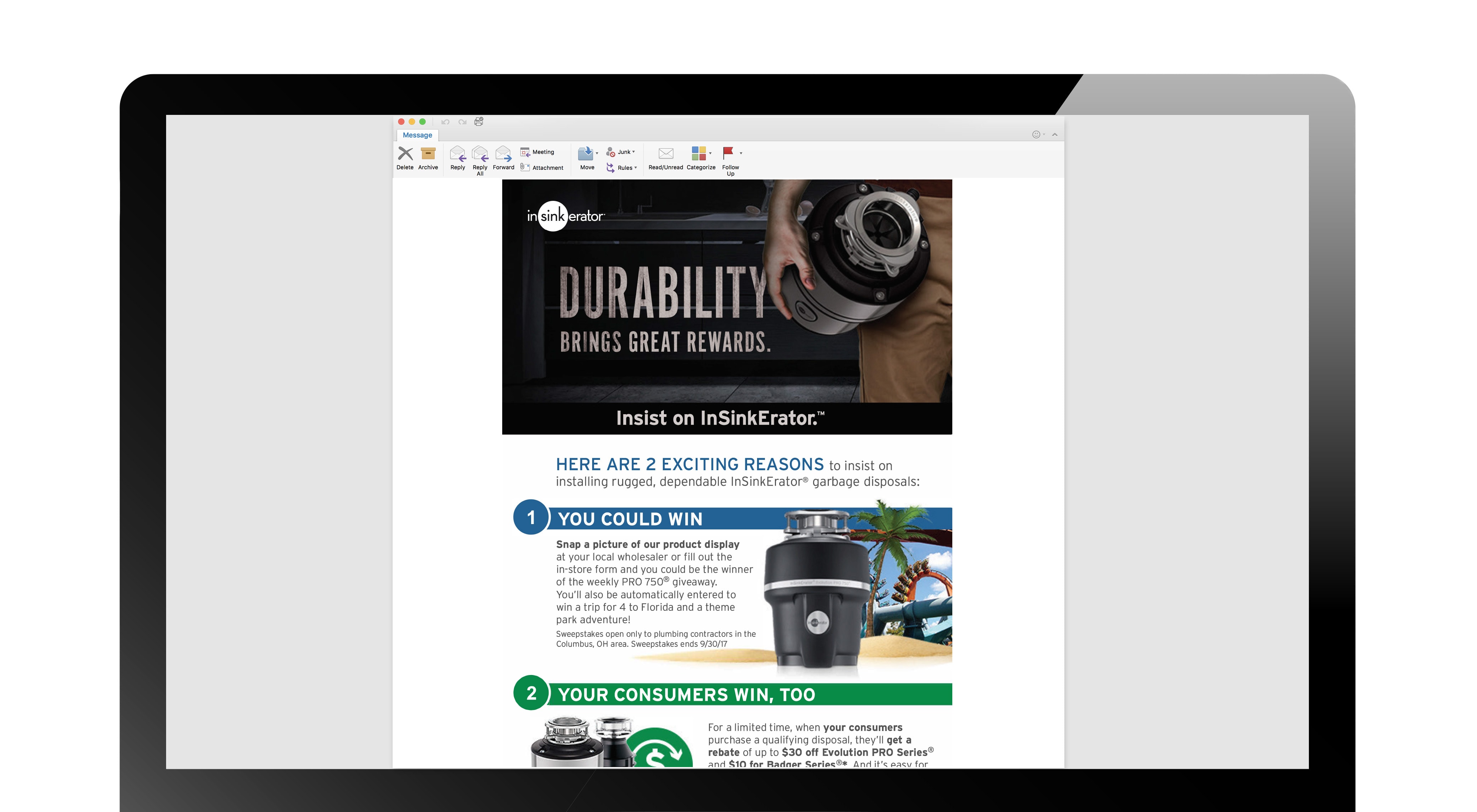Collapse the ribbon with the chevron
Image resolution: width=1477 pixels, height=812 pixels.
(1055, 135)
